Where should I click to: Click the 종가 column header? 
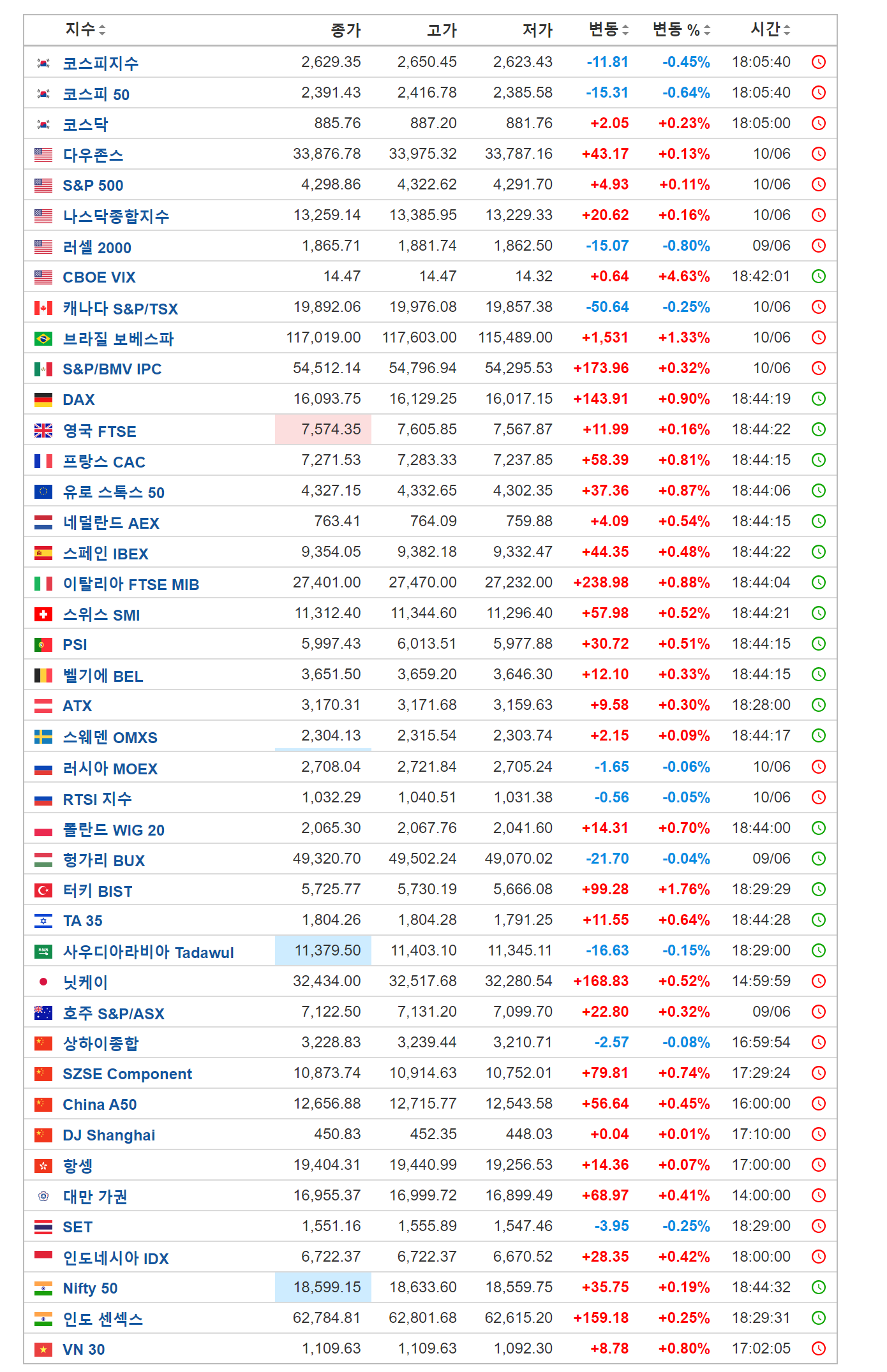(346, 30)
